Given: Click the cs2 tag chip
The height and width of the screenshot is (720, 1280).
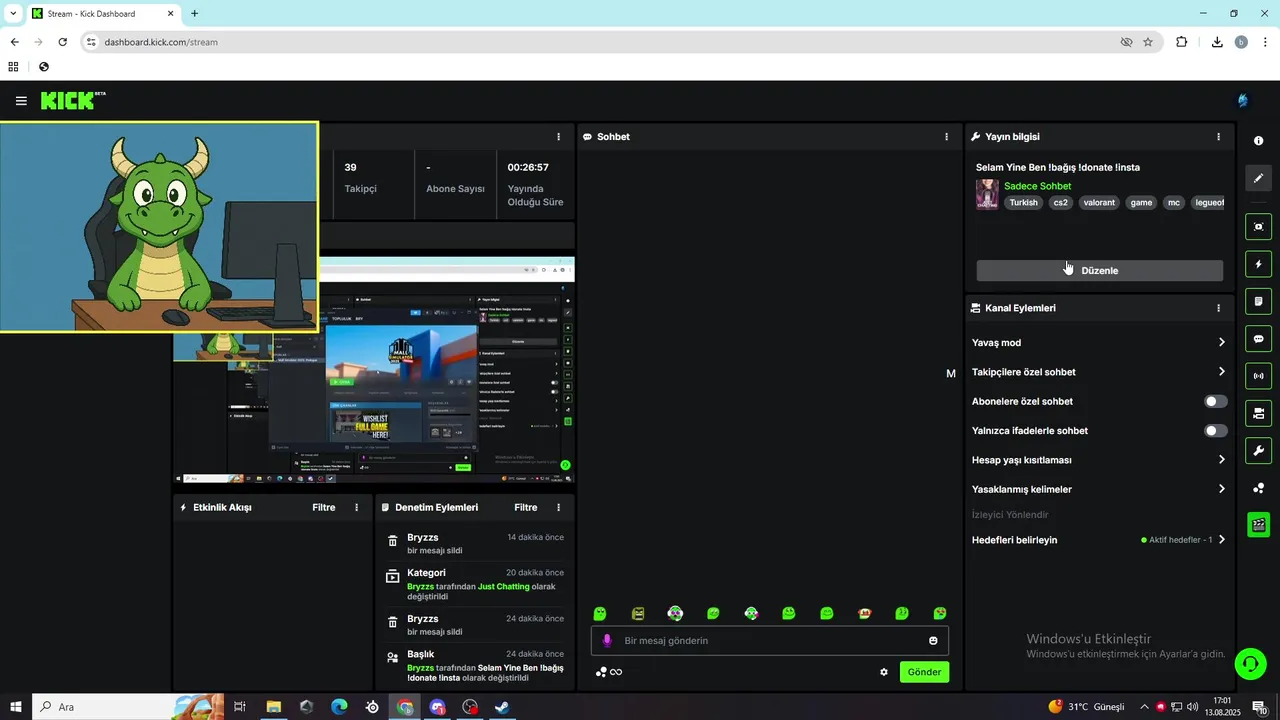Looking at the screenshot, I should pos(1061,203).
